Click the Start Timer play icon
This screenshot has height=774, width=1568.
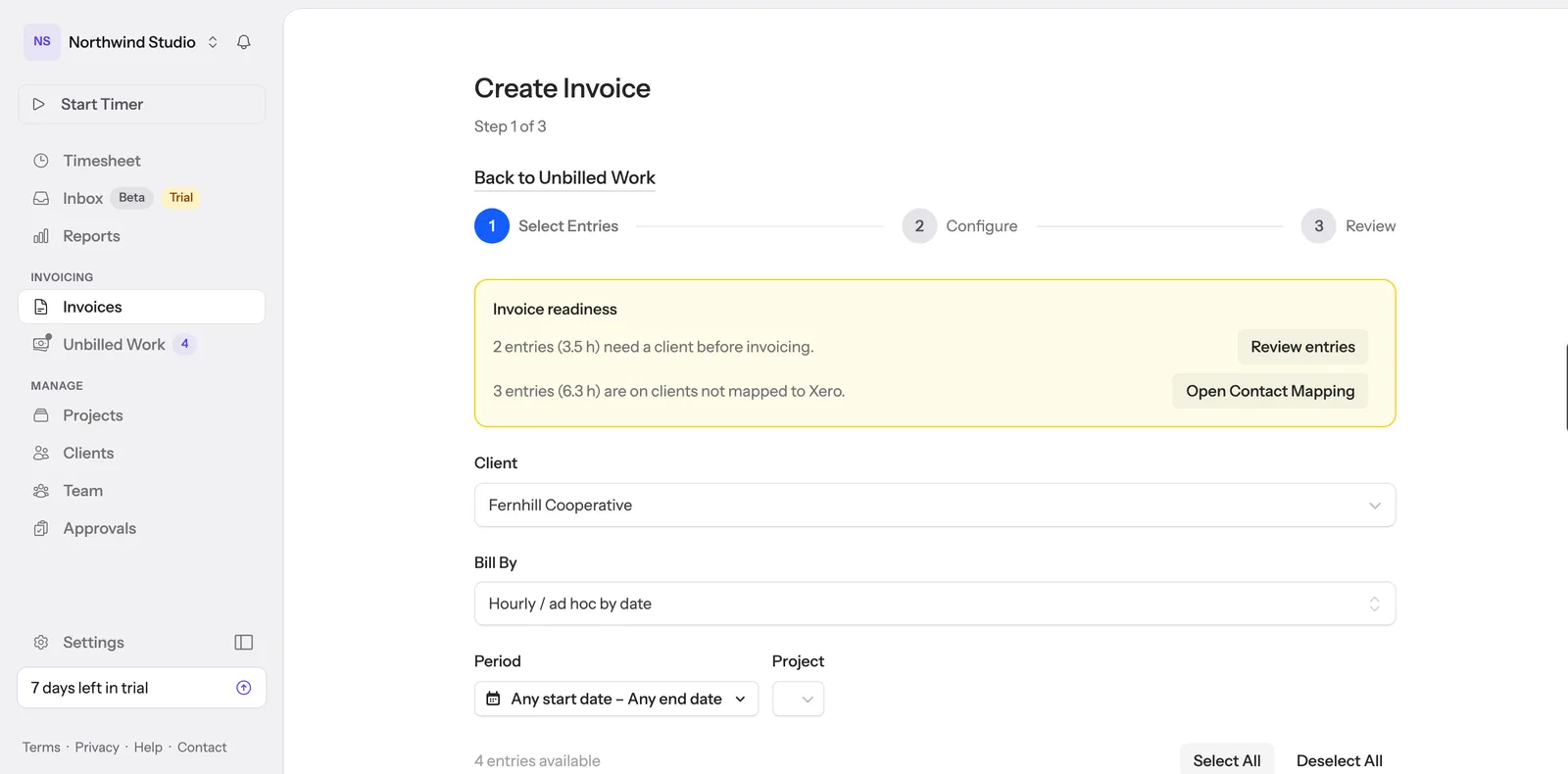(39, 104)
